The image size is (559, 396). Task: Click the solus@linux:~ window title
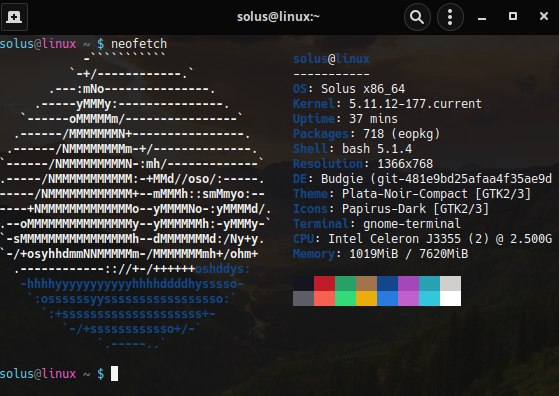point(278,16)
